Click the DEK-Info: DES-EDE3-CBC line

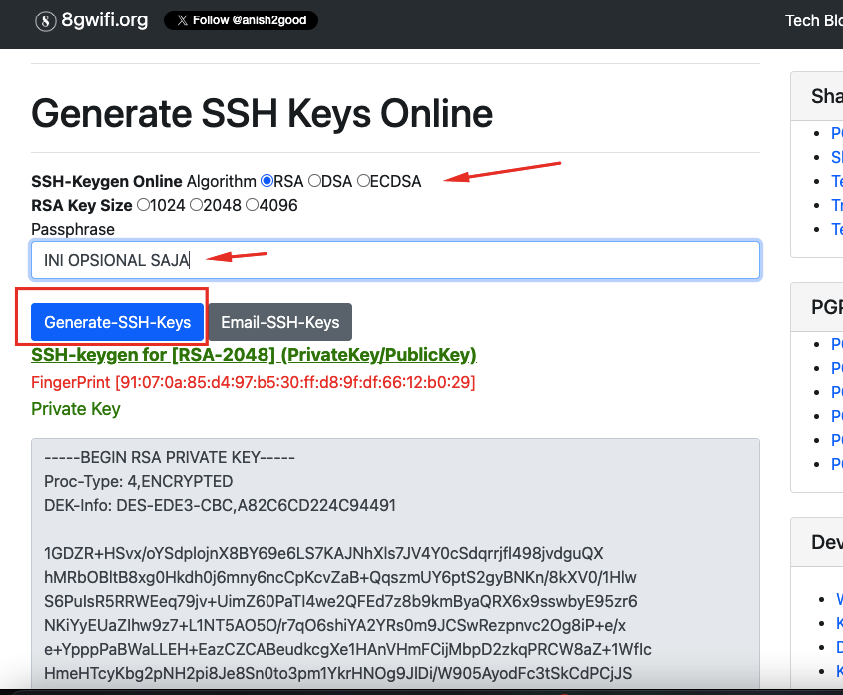pyautogui.click(x=220, y=505)
